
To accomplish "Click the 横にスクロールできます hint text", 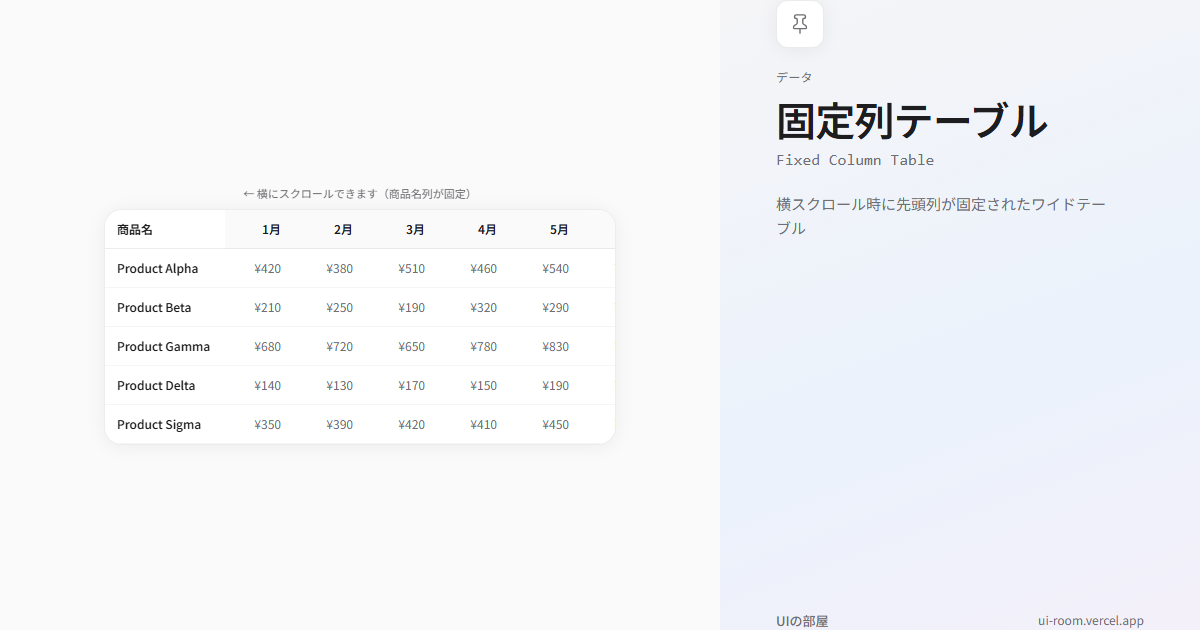I will (360, 193).
